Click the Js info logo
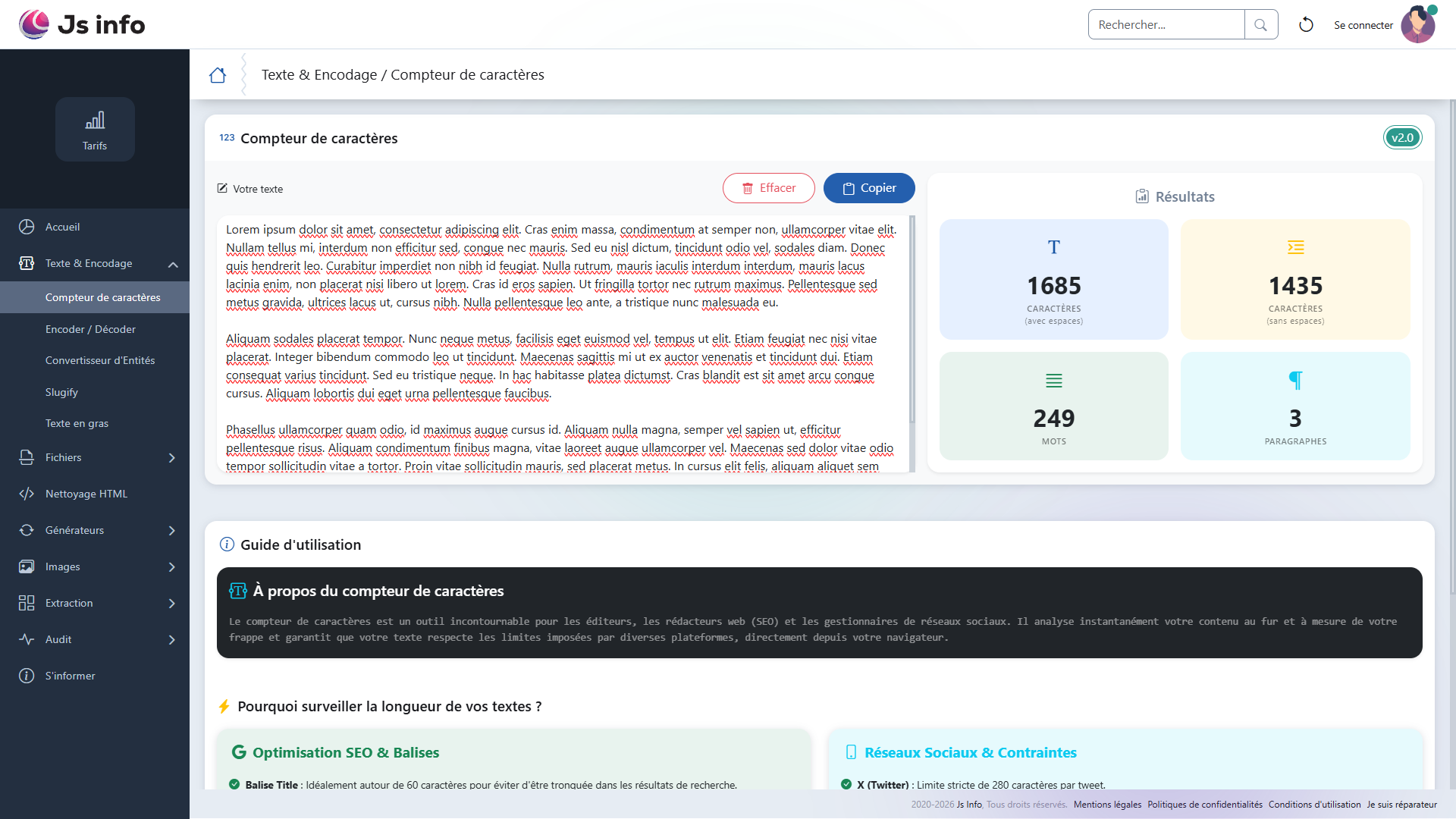The height and width of the screenshot is (819, 1456). (82, 24)
